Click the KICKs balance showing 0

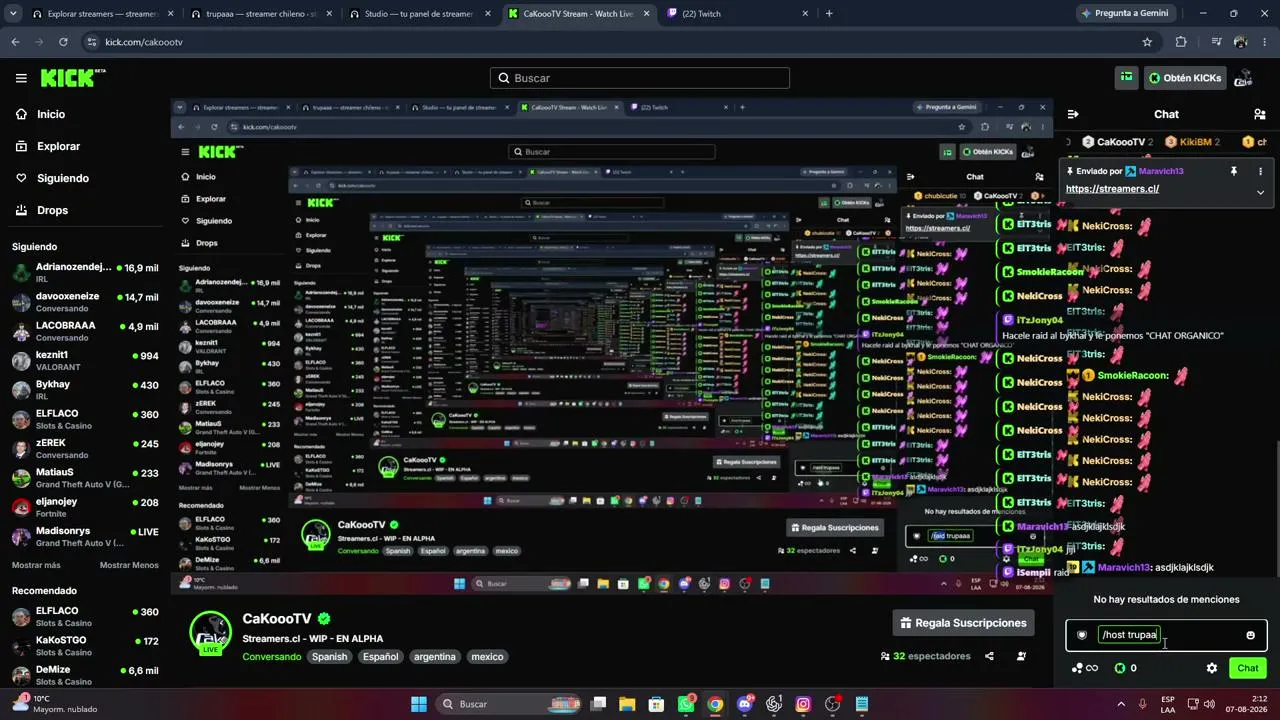[1125, 668]
